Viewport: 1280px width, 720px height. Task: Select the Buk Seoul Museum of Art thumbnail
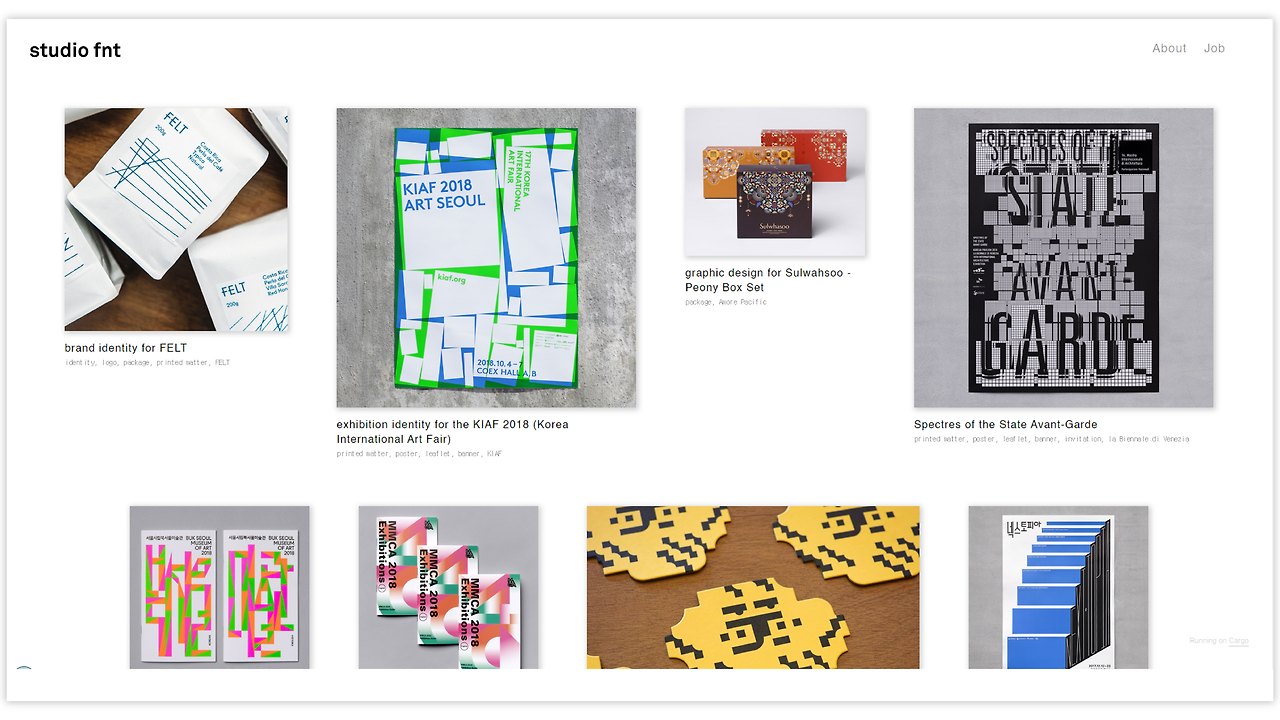tap(219, 587)
